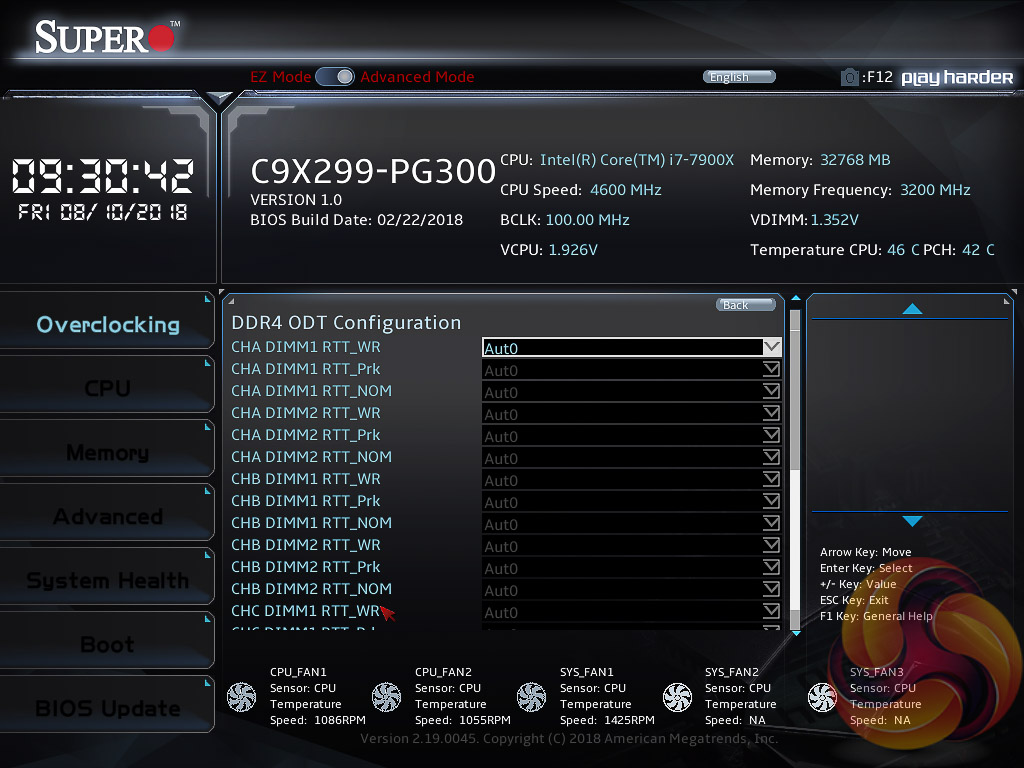Toggle the EZ Mode / Advanced Mode switch
Image resolution: width=1024 pixels, height=768 pixels.
(x=335, y=76)
